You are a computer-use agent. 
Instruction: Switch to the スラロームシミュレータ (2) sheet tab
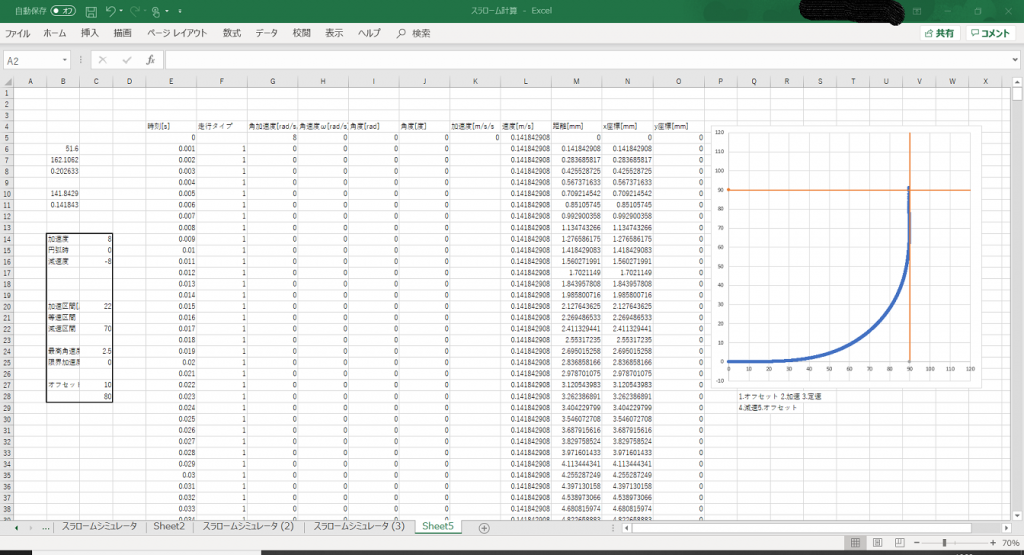[248, 526]
